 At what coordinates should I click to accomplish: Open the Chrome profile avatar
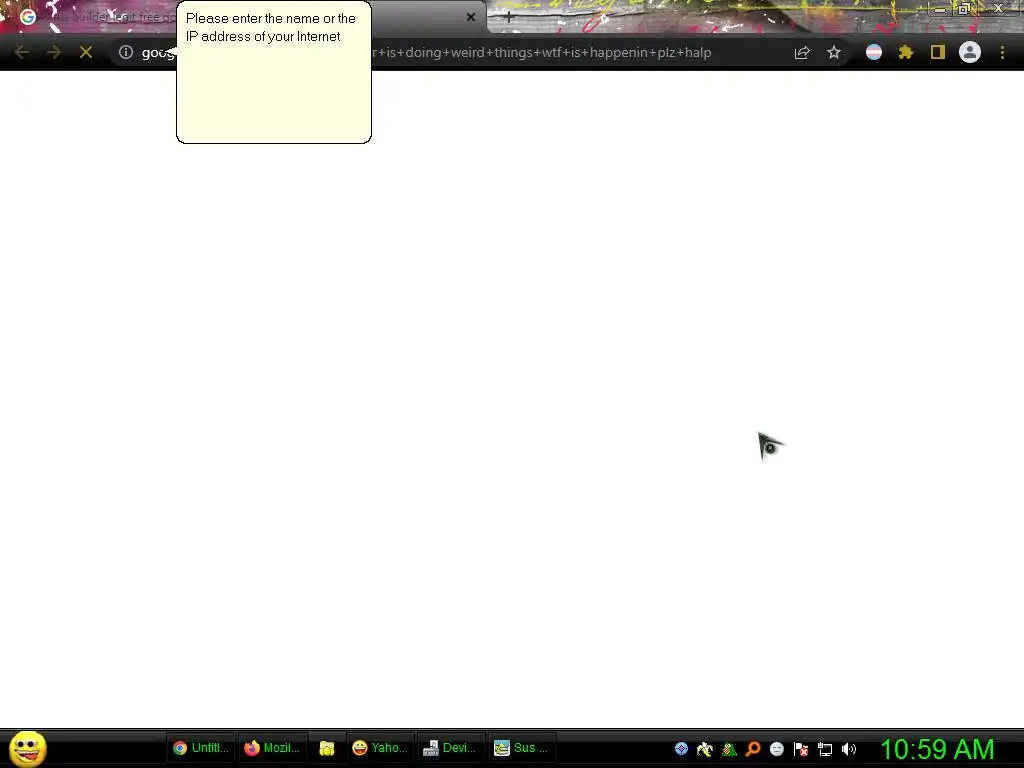[970, 52]
